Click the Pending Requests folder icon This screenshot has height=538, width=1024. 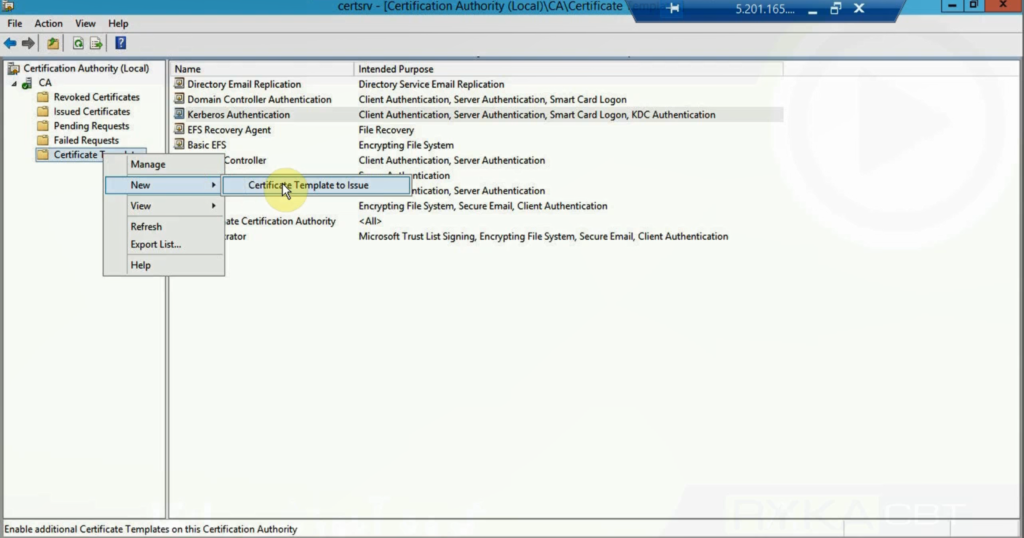click(43, 125)
